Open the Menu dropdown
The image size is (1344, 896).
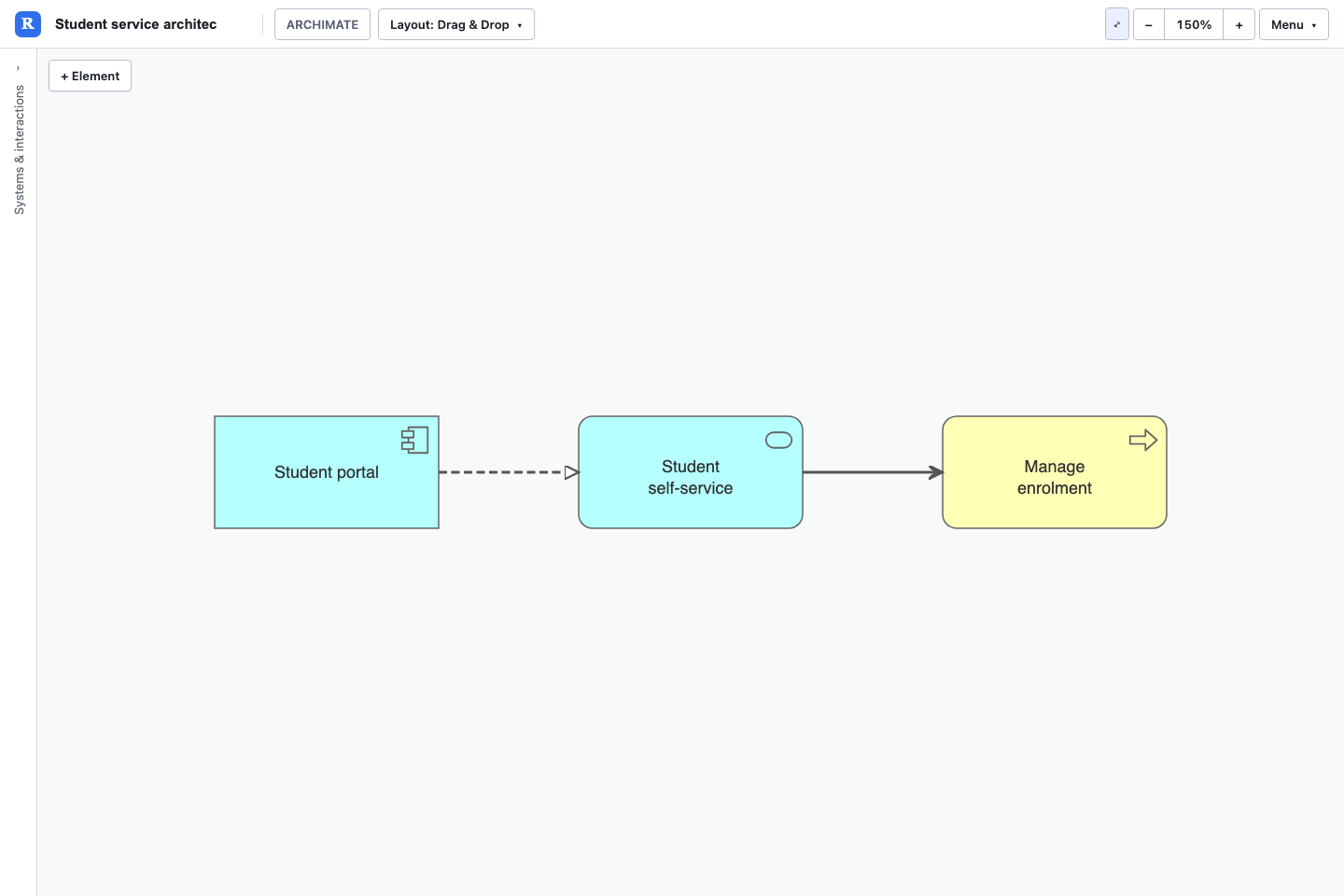coord(1294,24)
